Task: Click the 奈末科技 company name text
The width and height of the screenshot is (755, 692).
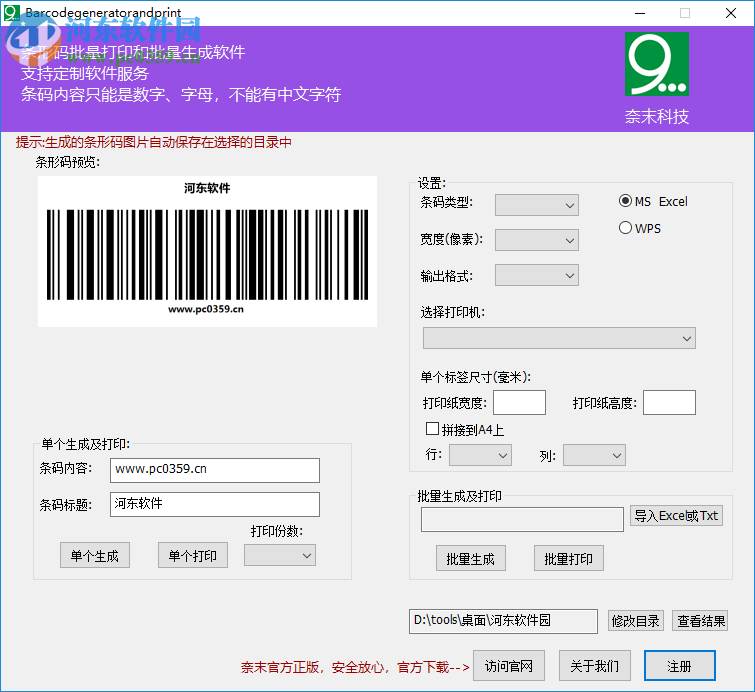Action: tap(657, 117)
